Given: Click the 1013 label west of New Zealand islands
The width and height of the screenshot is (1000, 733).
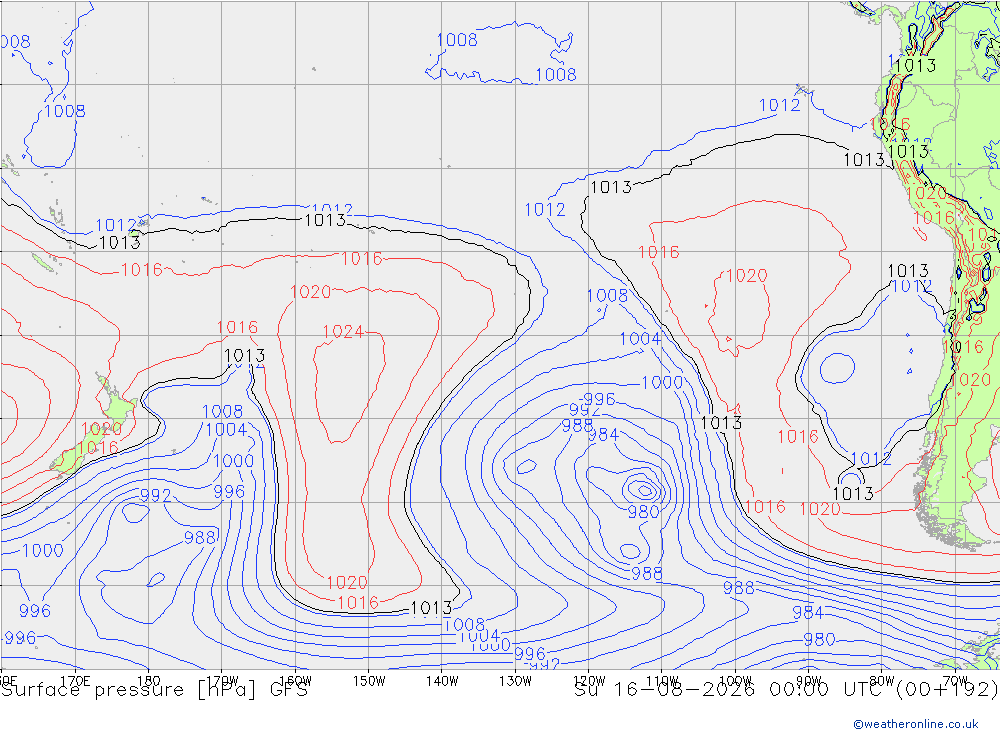Looking at the screenshot, I should [119, 242].
